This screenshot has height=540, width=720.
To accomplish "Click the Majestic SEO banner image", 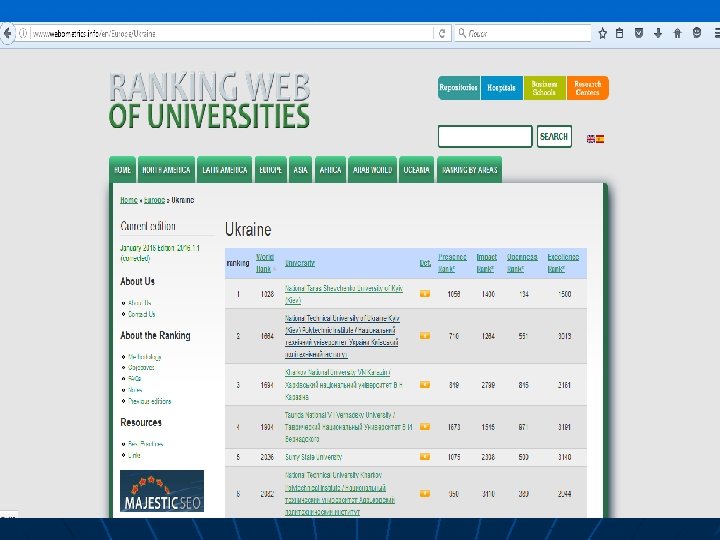I will tap(162, 491).
